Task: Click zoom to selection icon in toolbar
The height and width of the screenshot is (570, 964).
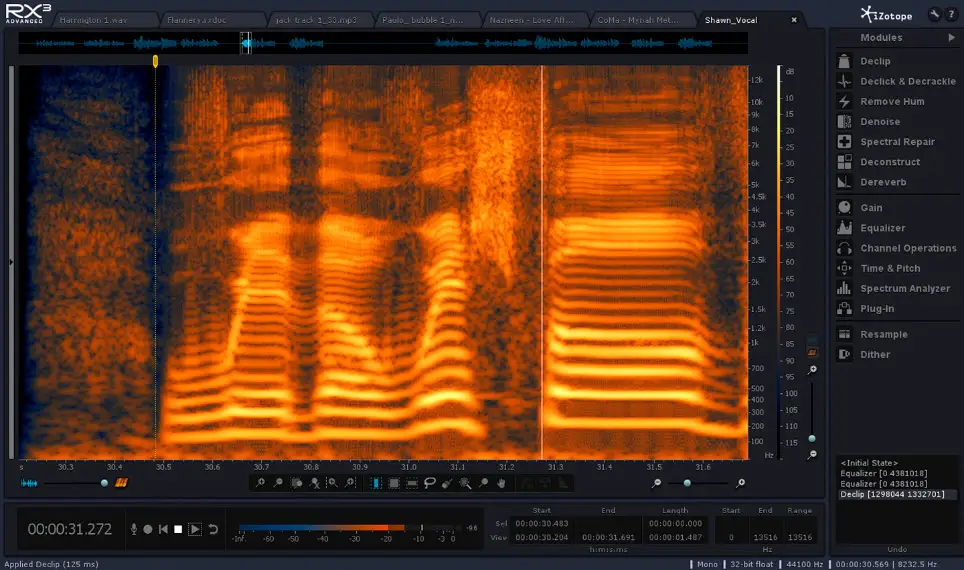Action: 296,483
